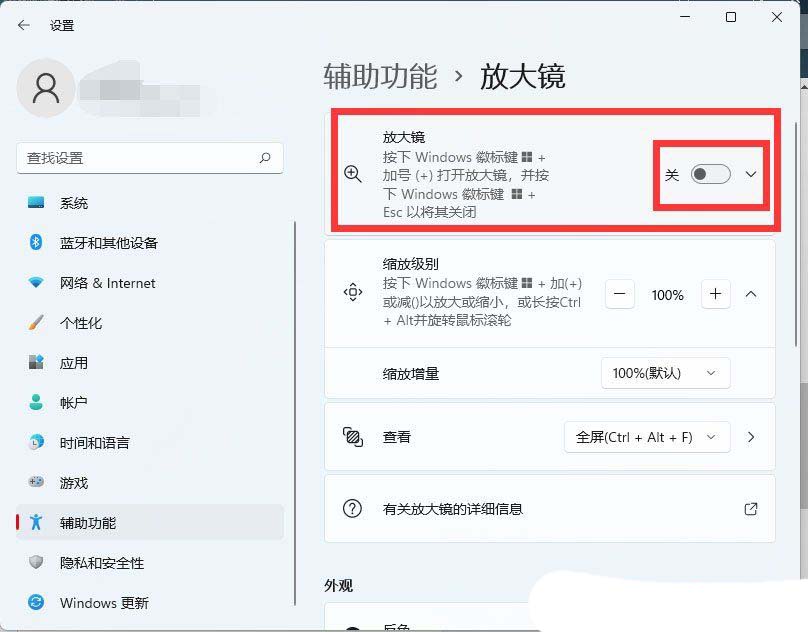Open the 查看 全屏 view dropdown
Image resolution: width=808 pixels, height=632 pixels.
pos(647,437)
